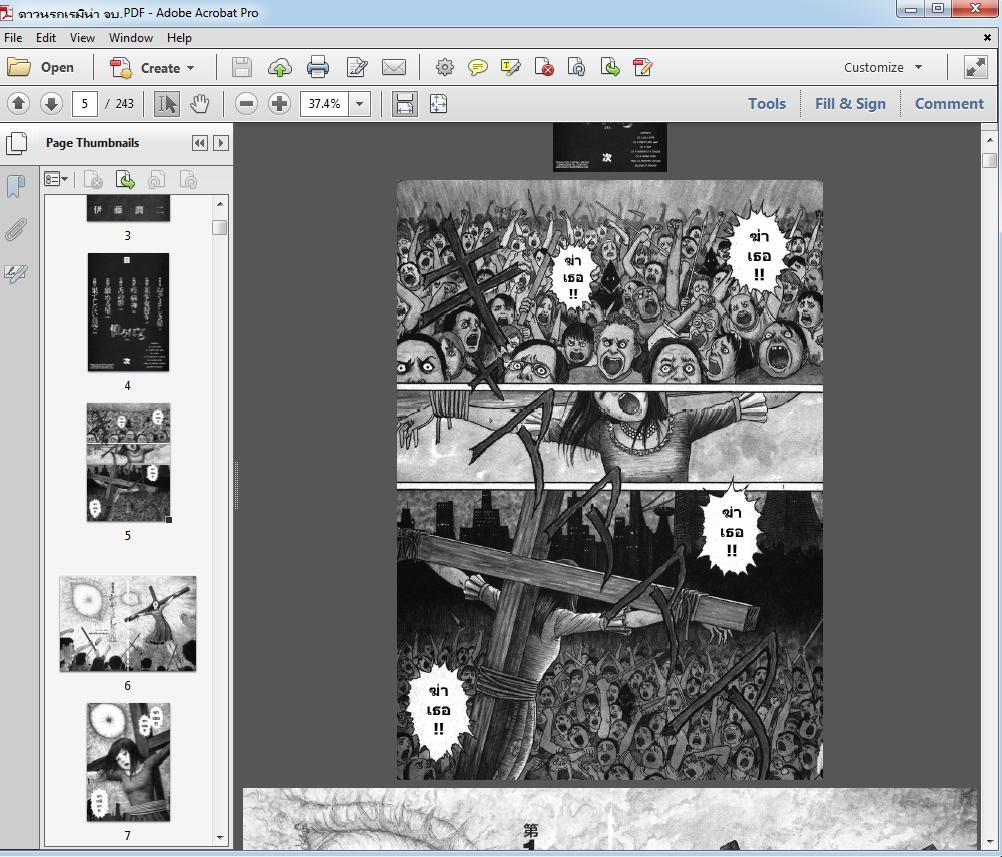Open the Help menu
This screenshot has height=857, width=1002.
click(179, 38)
